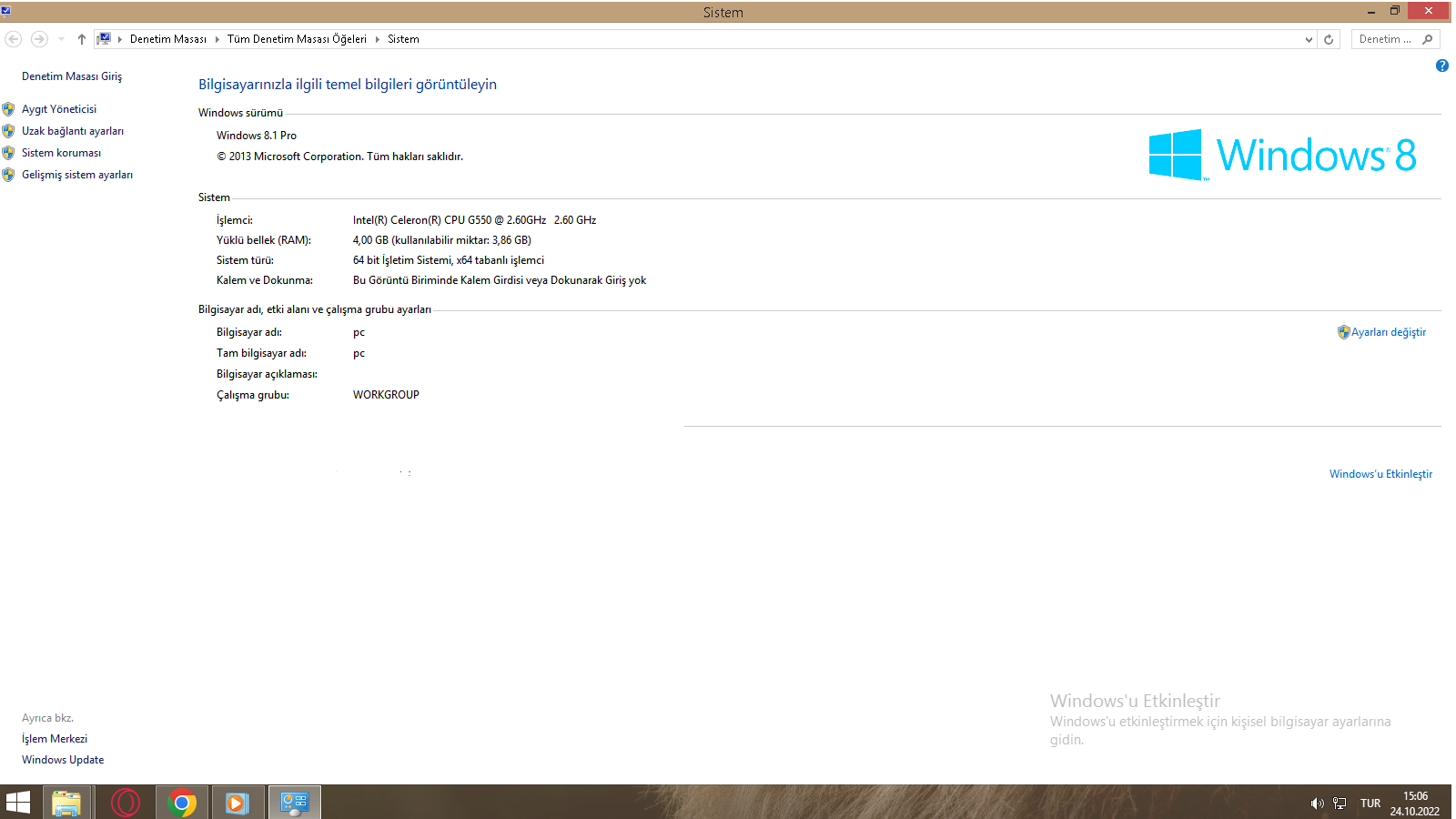
Task: Click the window system icon in the title bar
Action: point(5,11)
